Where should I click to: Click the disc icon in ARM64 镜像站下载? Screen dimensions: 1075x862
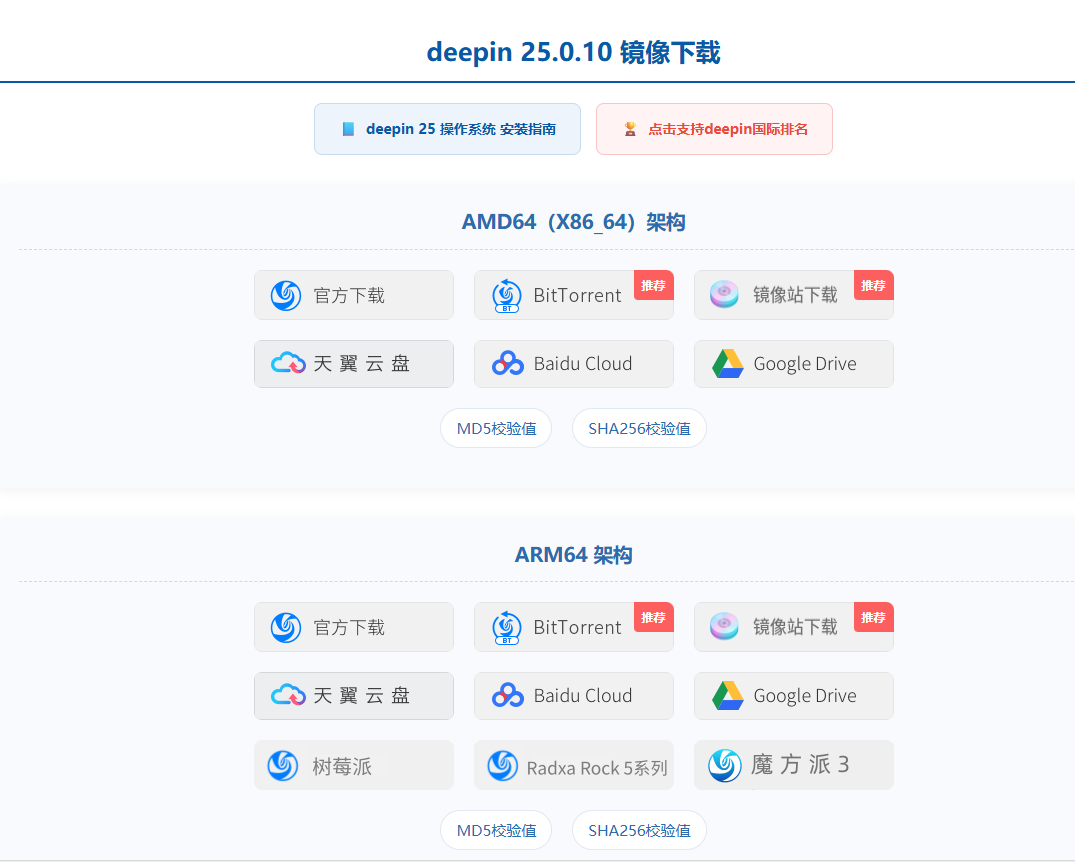click(x=724, y=626)
